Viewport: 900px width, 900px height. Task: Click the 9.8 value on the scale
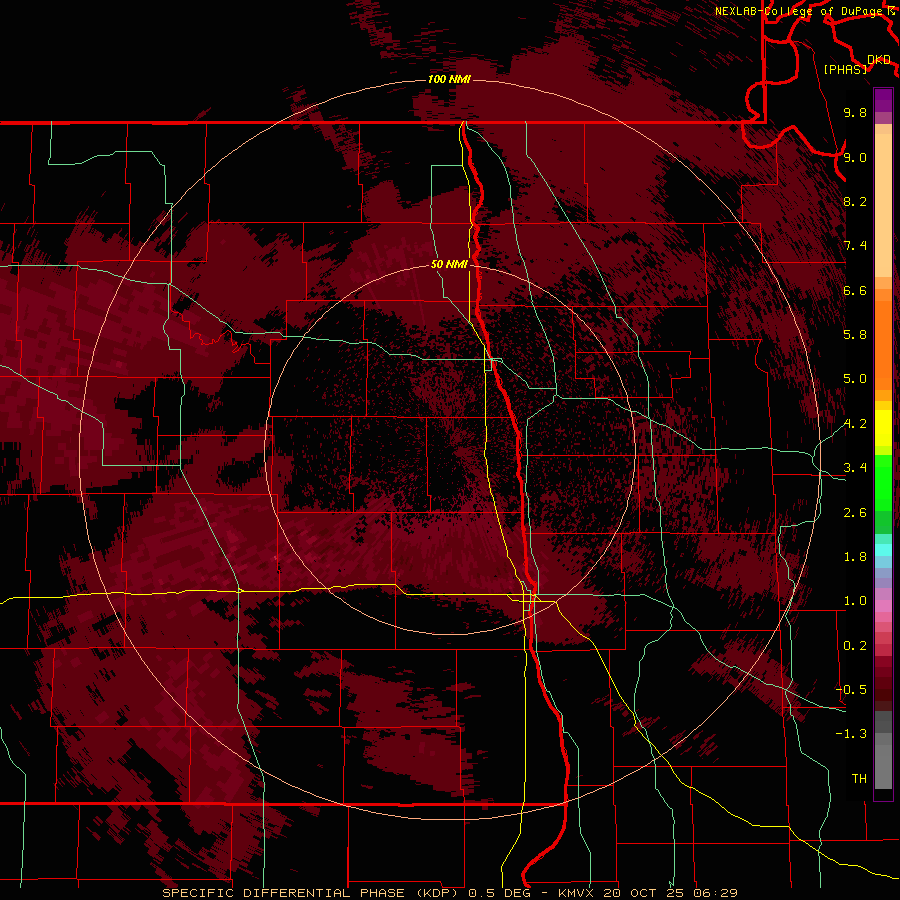pos(855,112)
